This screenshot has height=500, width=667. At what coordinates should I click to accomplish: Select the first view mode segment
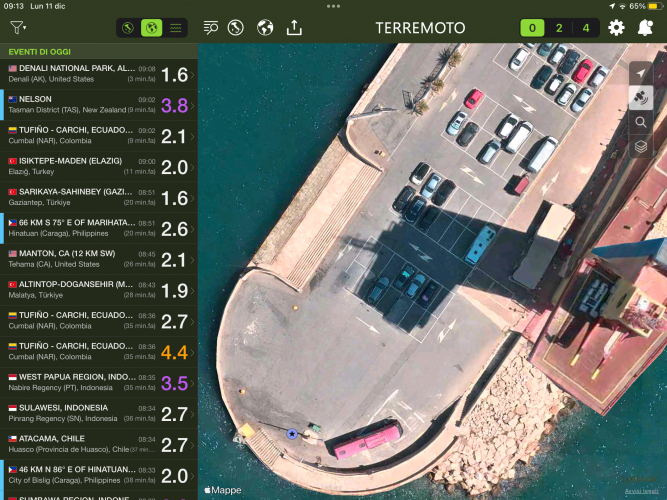[128, 28]
